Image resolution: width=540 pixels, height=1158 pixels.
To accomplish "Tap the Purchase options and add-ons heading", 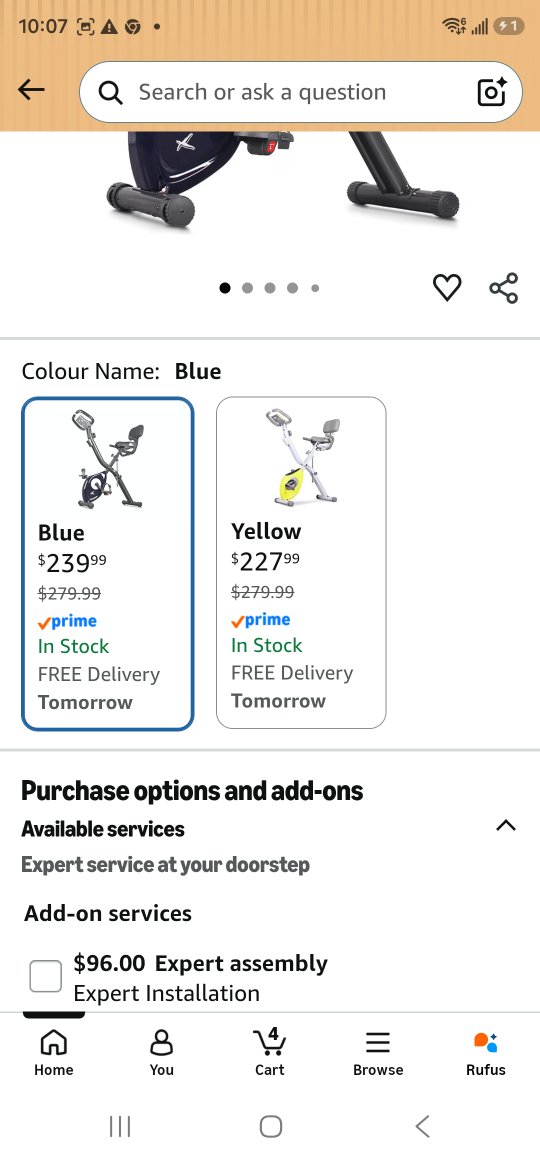I will pos(192,790).
